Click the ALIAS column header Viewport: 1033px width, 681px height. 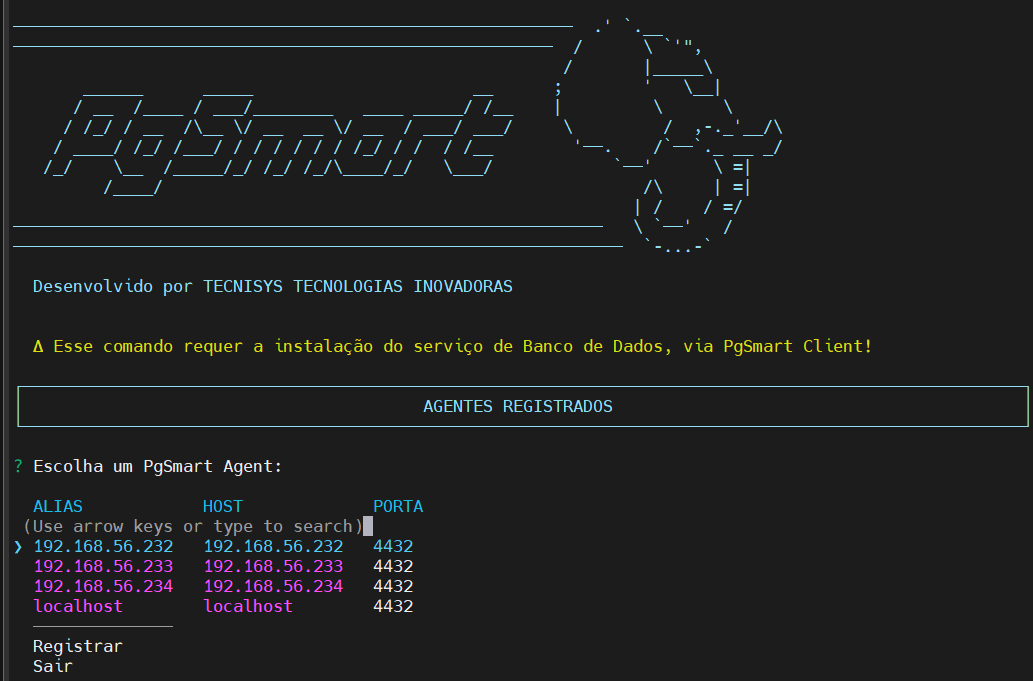tap(58, 506)
